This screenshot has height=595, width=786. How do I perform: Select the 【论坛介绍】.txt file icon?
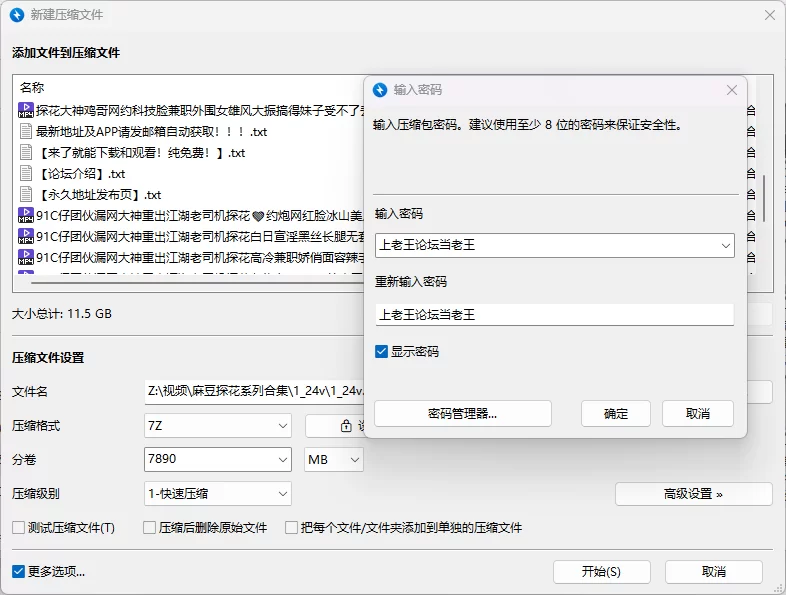tap(27, 174)
